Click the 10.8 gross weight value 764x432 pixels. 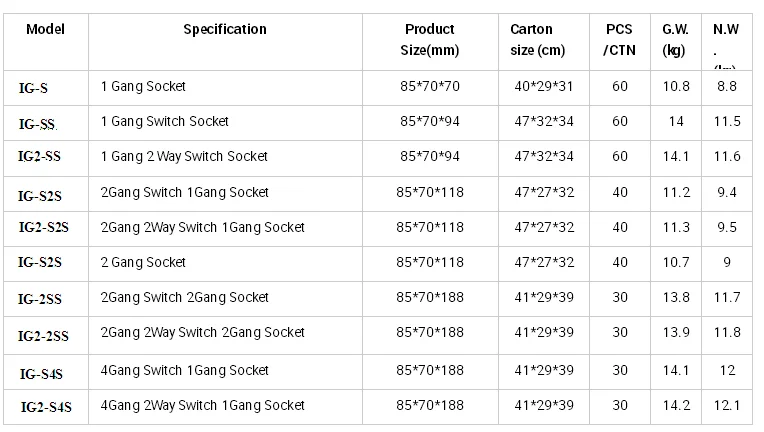[x=676, y=86]
